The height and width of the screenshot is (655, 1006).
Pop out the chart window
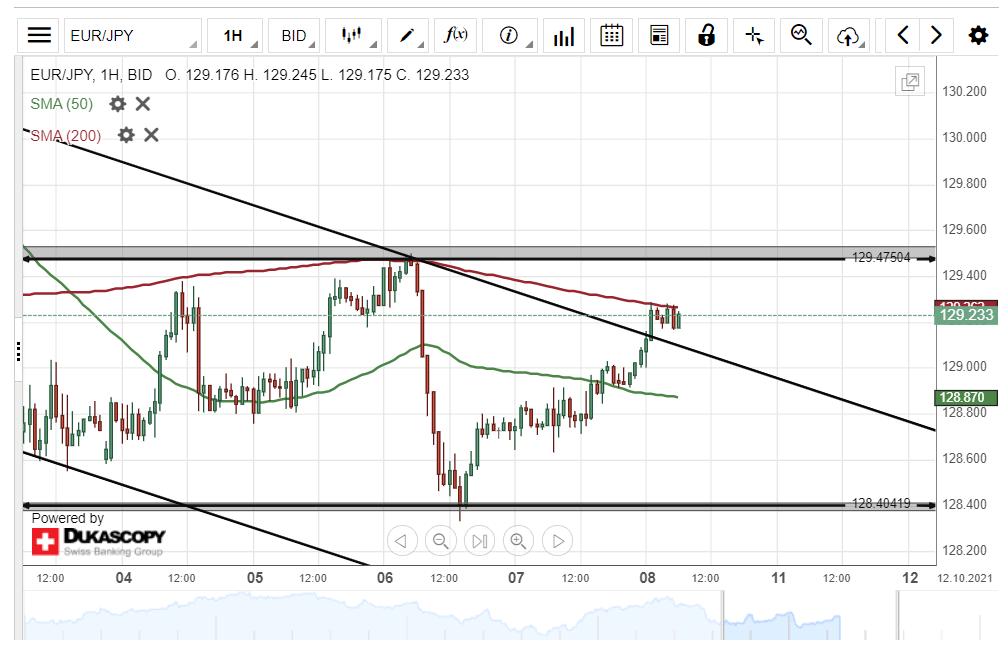point(910,81)
